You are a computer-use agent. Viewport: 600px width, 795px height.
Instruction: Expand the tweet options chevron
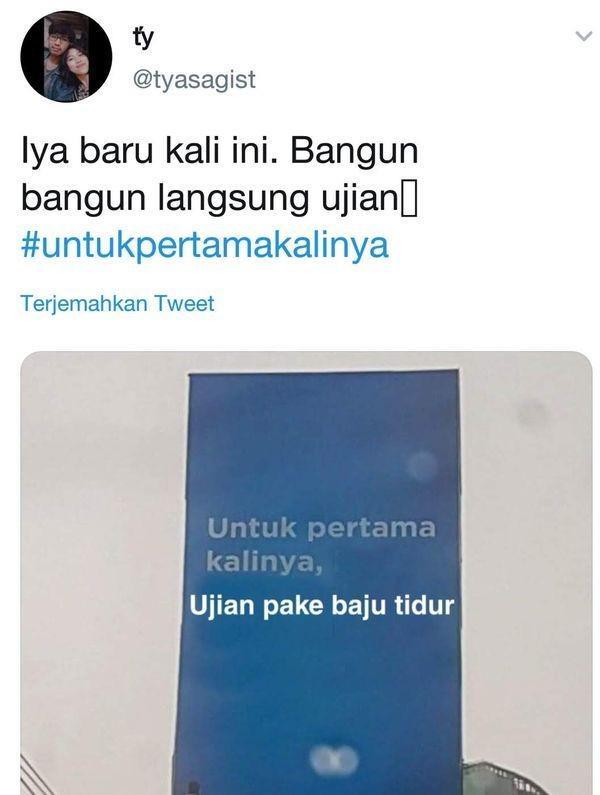pyautogui.click(x=584, y=36)
